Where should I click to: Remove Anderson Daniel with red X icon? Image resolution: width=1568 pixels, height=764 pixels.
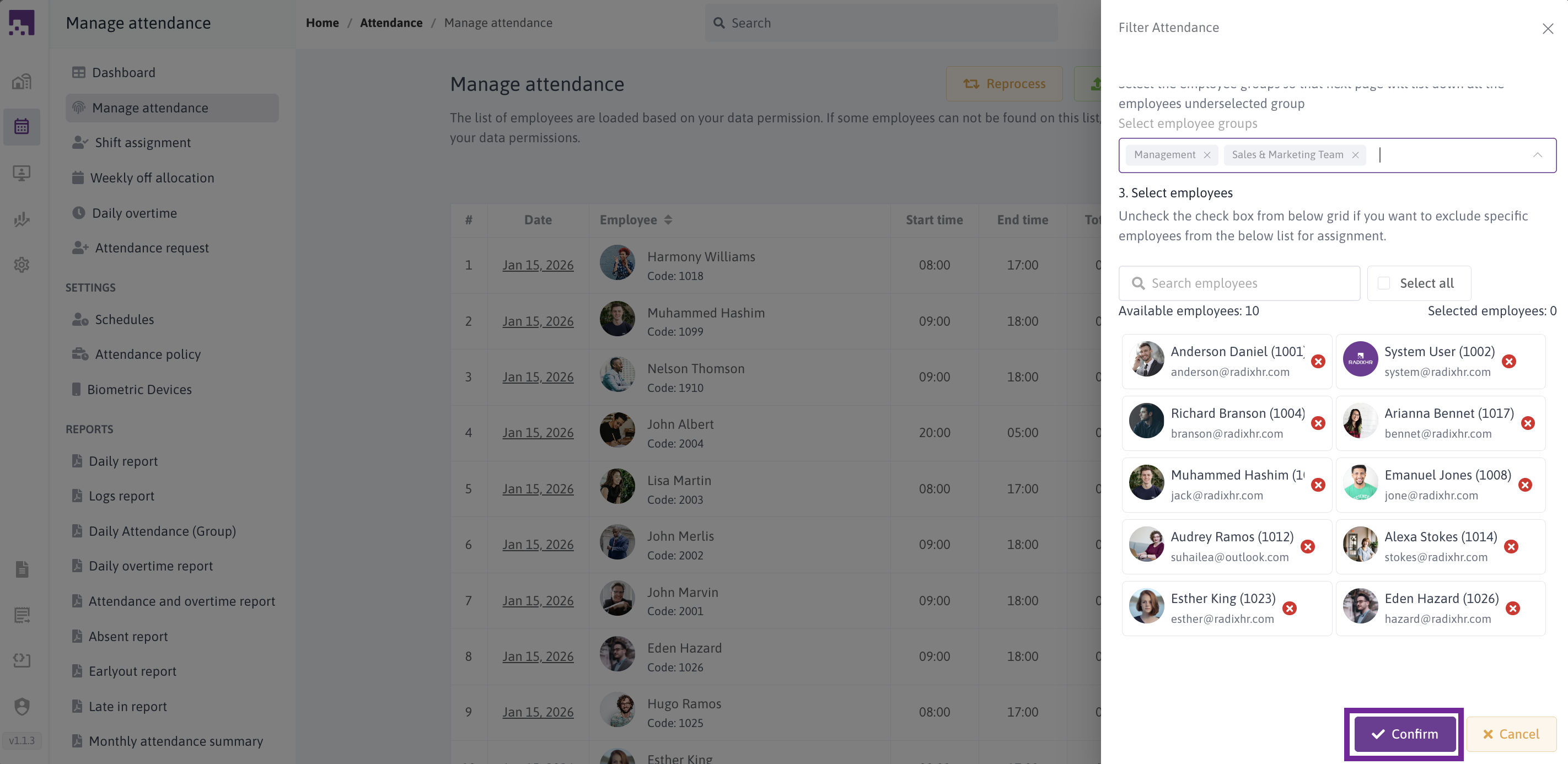coord(1318,362)
